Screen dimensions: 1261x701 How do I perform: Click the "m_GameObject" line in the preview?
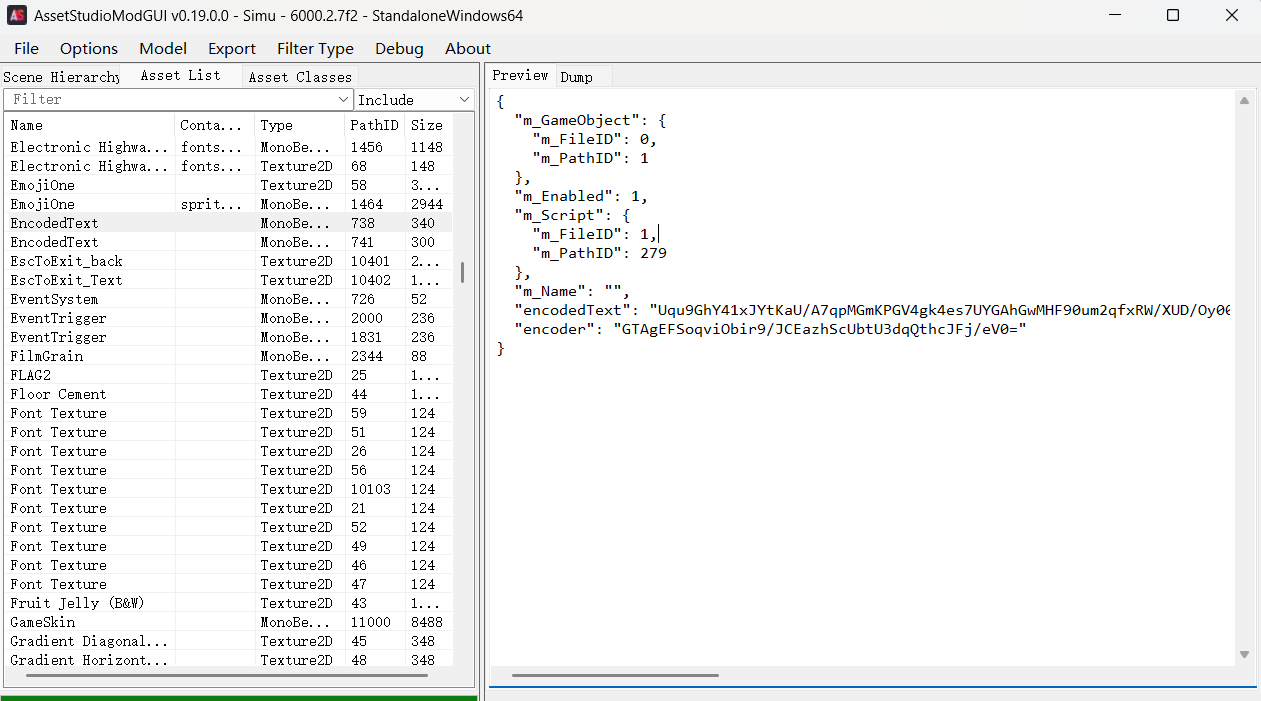coord(590,120)
